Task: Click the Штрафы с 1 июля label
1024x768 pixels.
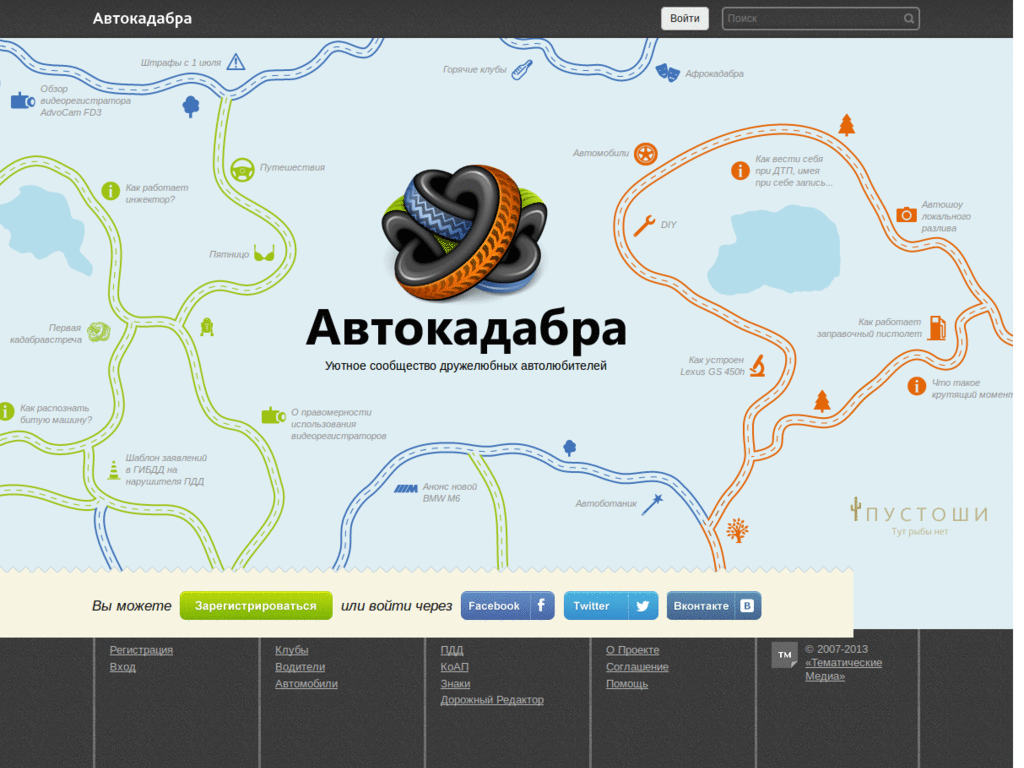Action: [181, 63]
